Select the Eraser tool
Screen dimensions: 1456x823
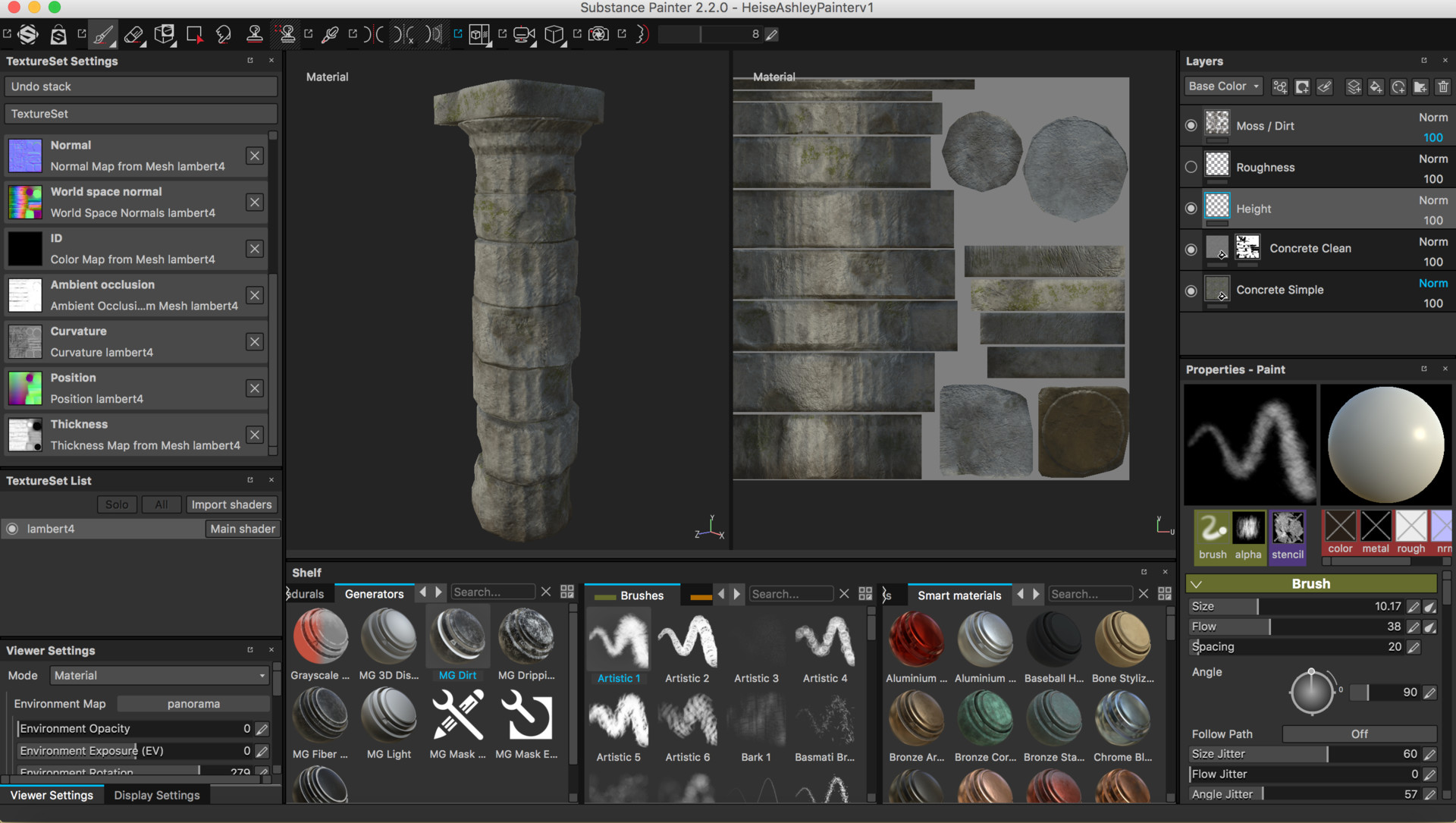(133, 34)
